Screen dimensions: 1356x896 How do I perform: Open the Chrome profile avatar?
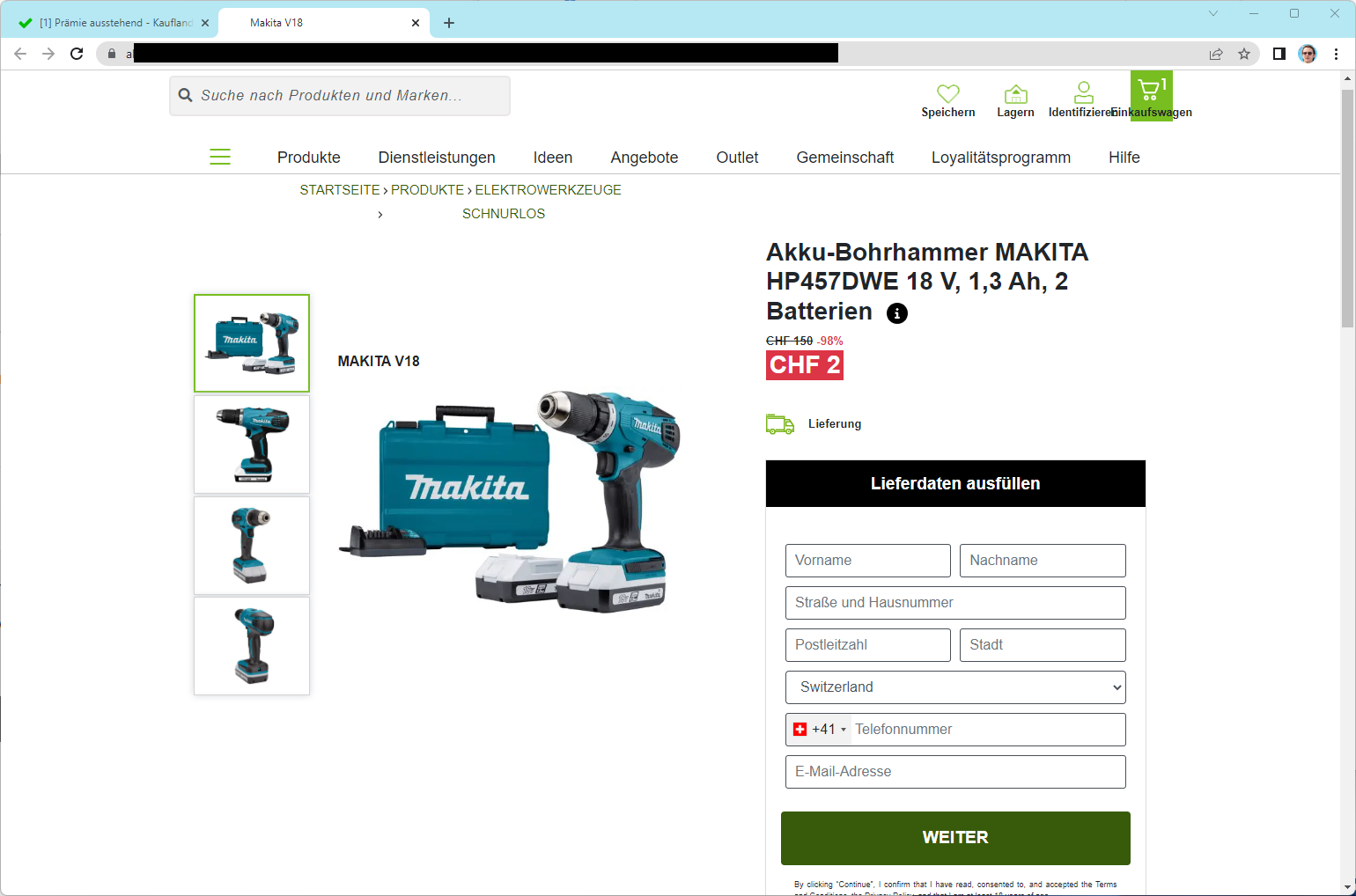(x=1308, y=54)
